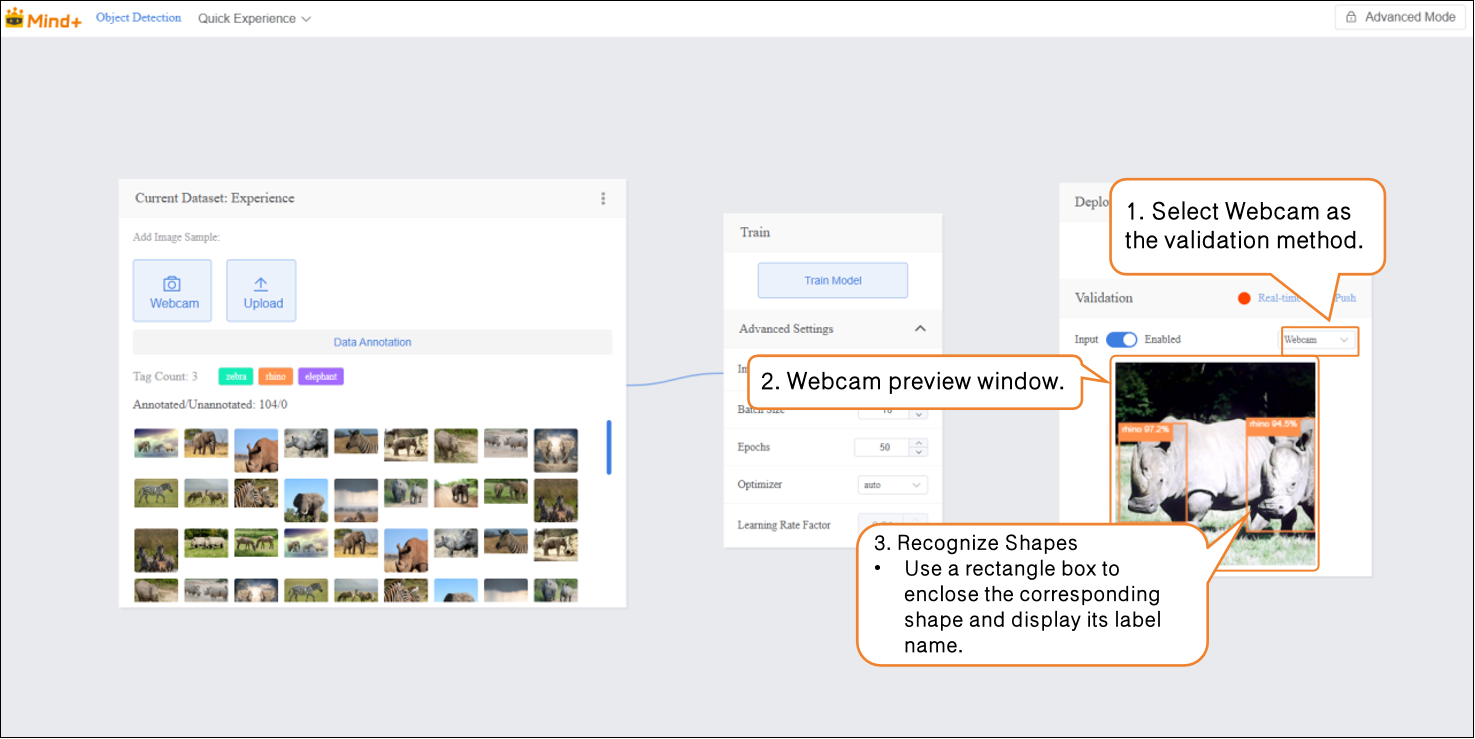Click the Train Model button
The width and height of the screenshot is (1475, 739).
click(x=832, y=281)
